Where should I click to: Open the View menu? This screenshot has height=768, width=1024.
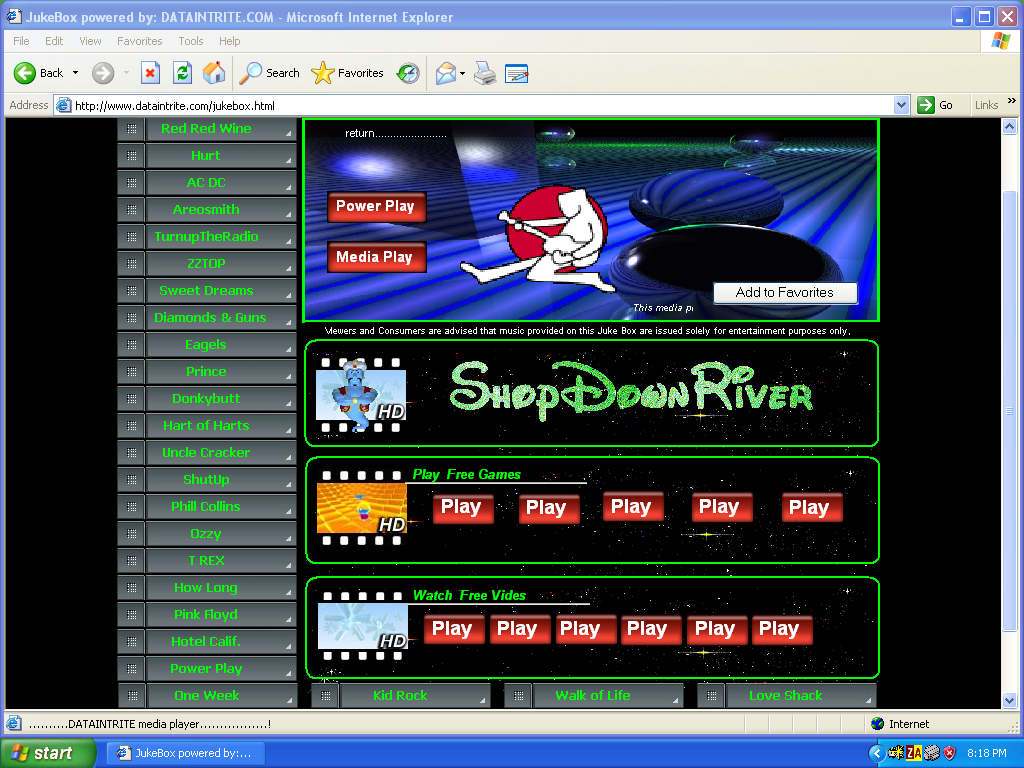(90, 41)
